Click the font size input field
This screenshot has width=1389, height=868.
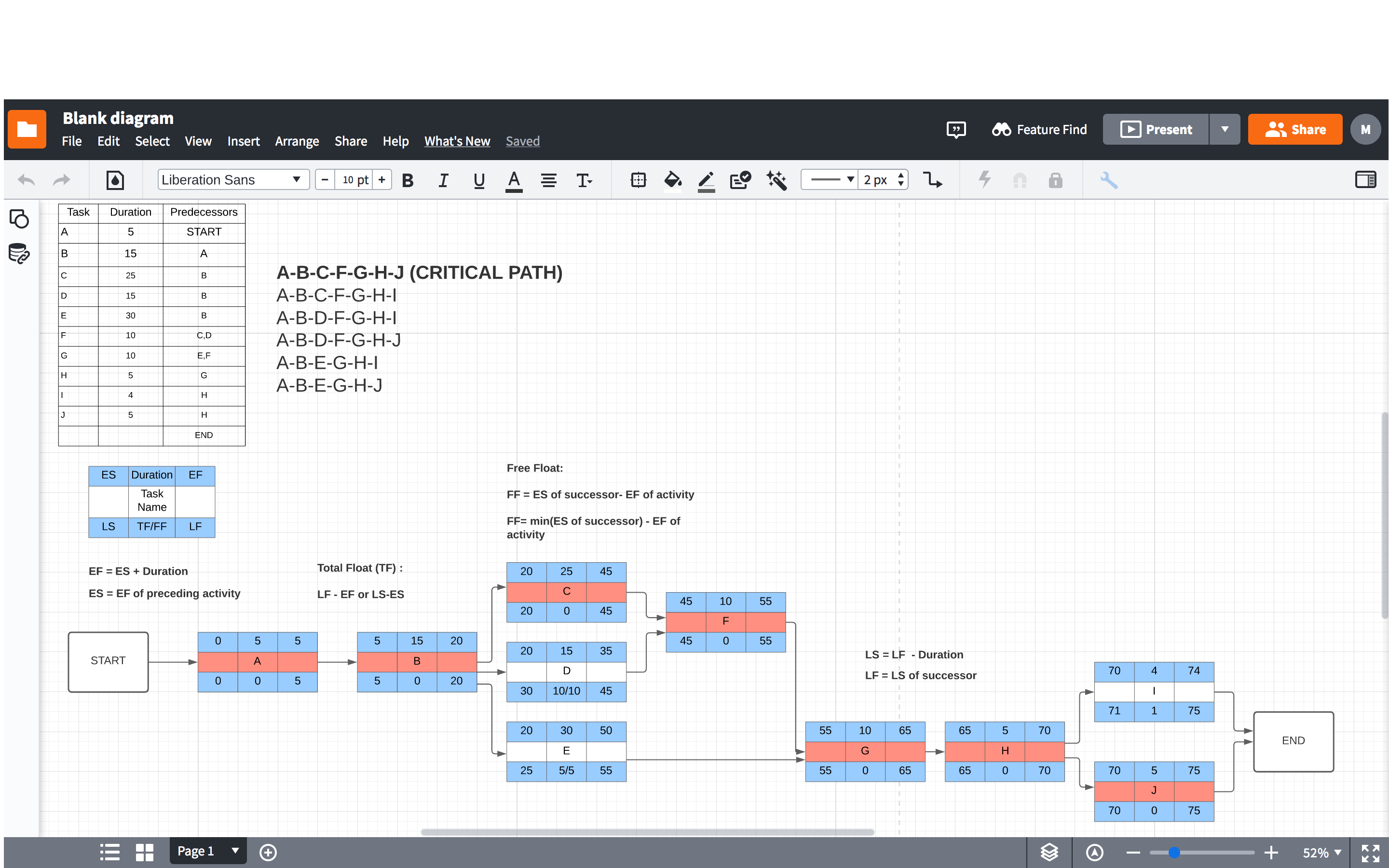(354, 180)
